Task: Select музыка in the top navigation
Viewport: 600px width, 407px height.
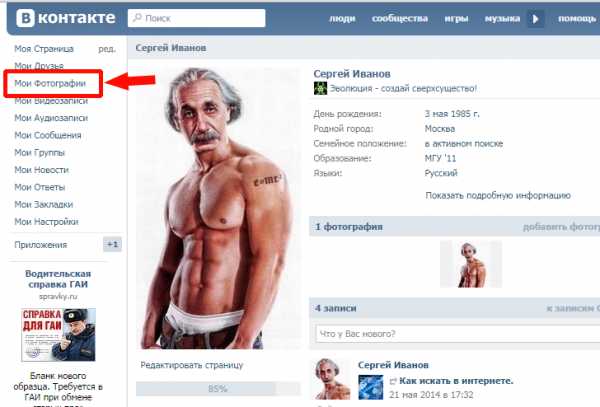Action: tap(502, 18)
